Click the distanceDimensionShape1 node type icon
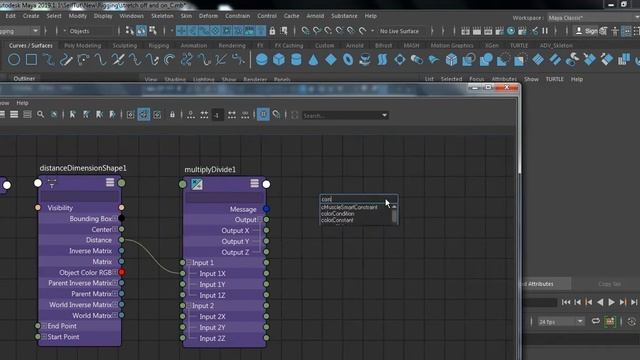Viewport: 640px width, 360px height. click(52, 183)
